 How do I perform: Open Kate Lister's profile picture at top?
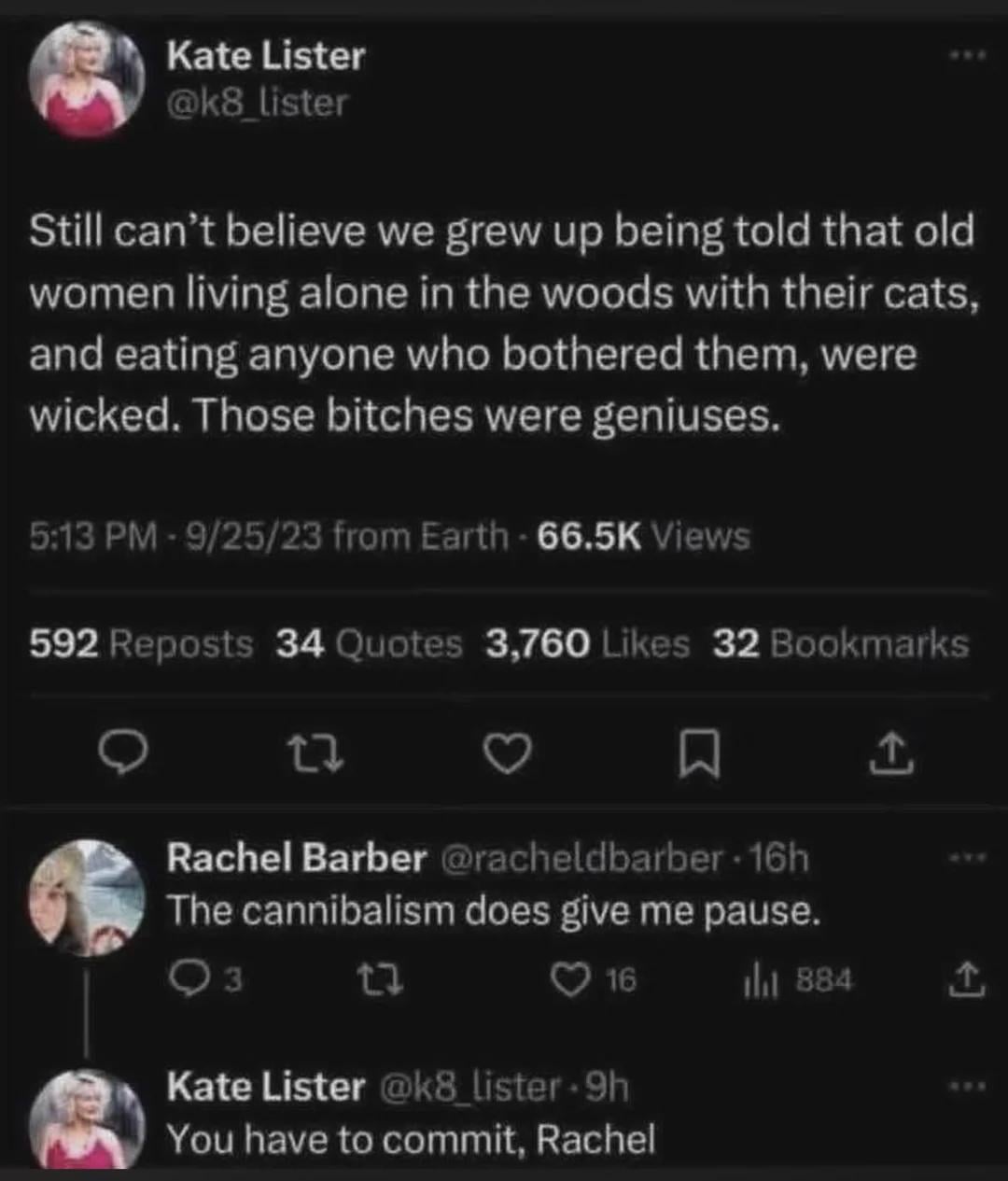point(87,80)
